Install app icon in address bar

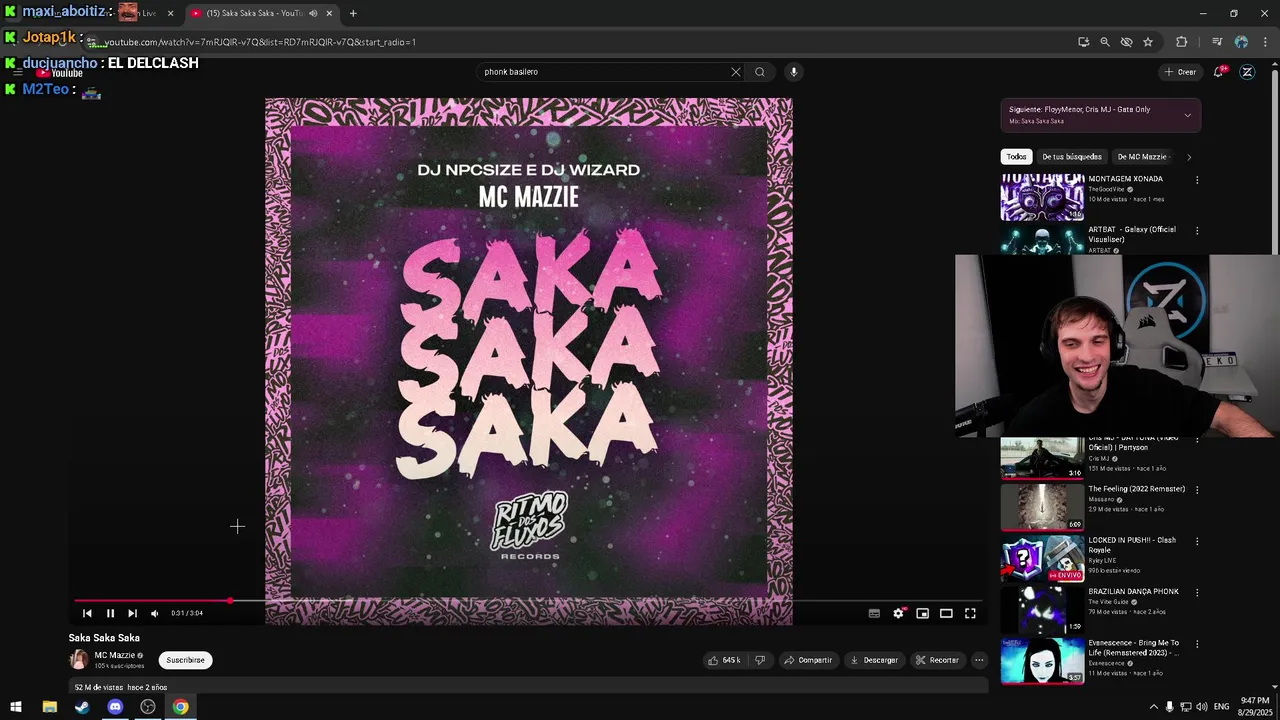click(x=1083, y=42)
